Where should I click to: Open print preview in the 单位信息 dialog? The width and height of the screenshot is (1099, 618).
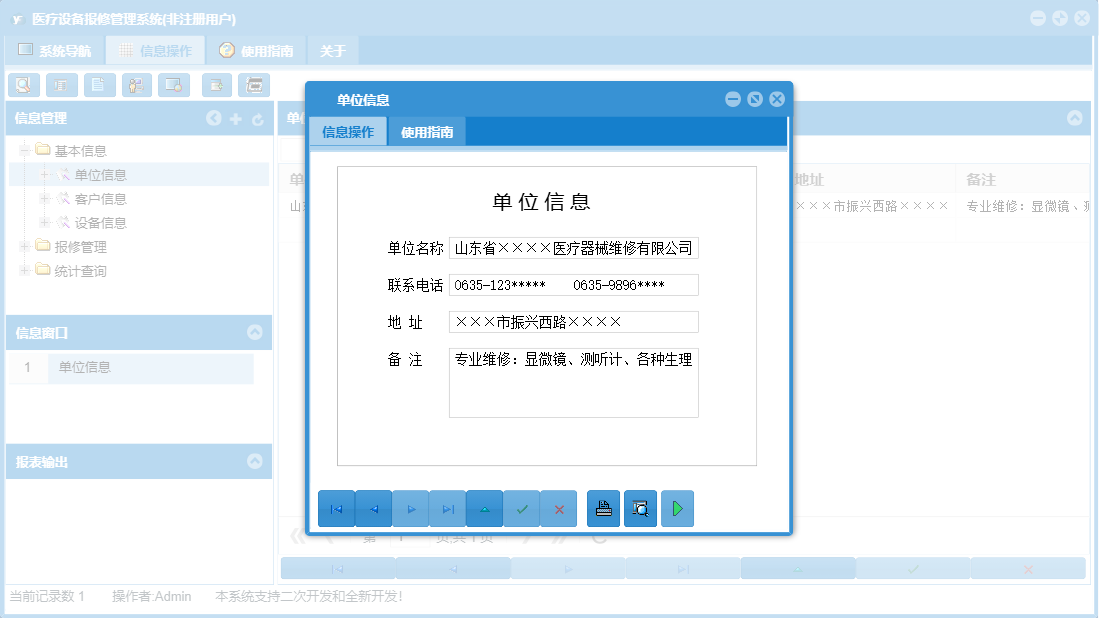point(640,508)
